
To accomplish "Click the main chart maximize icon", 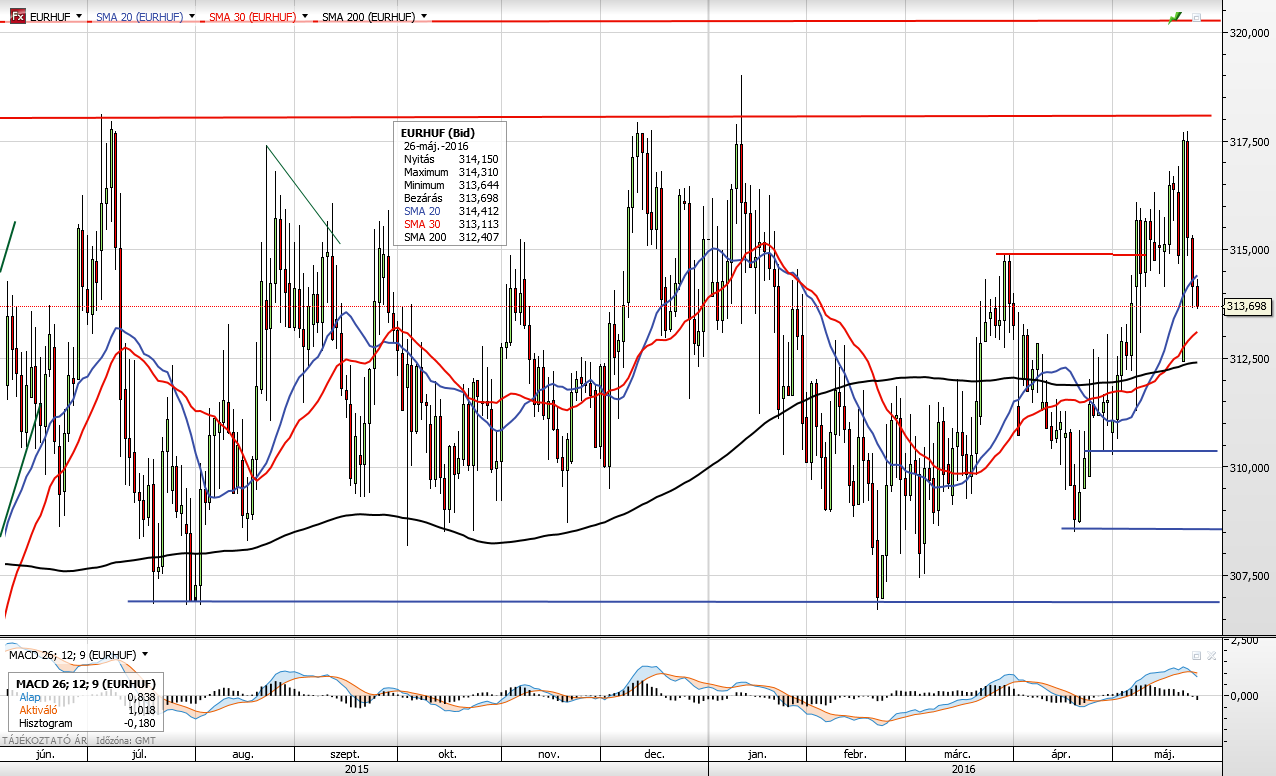I will pyautogui.click(x=1196, y=17).
